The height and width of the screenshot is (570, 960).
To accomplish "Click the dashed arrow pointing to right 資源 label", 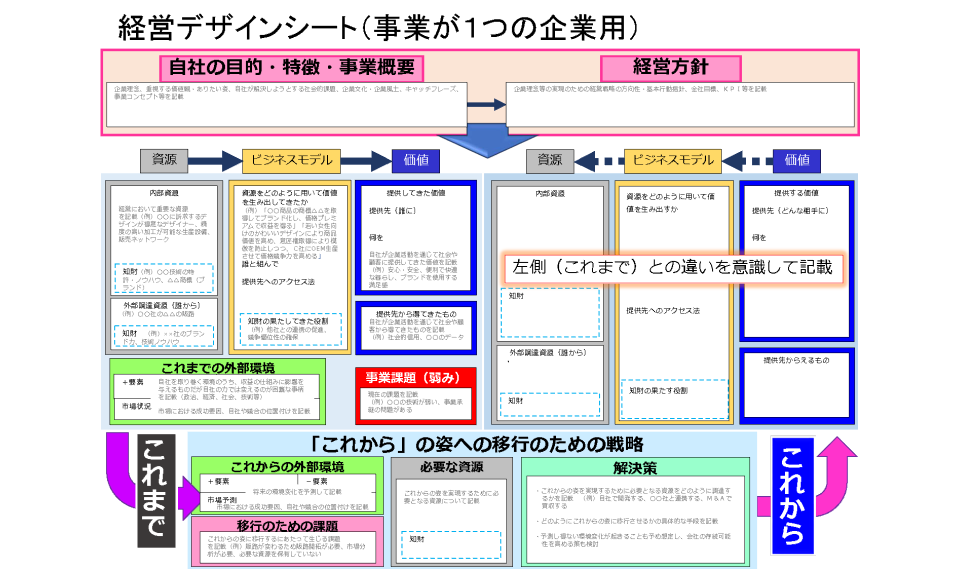I will [597, 160].
